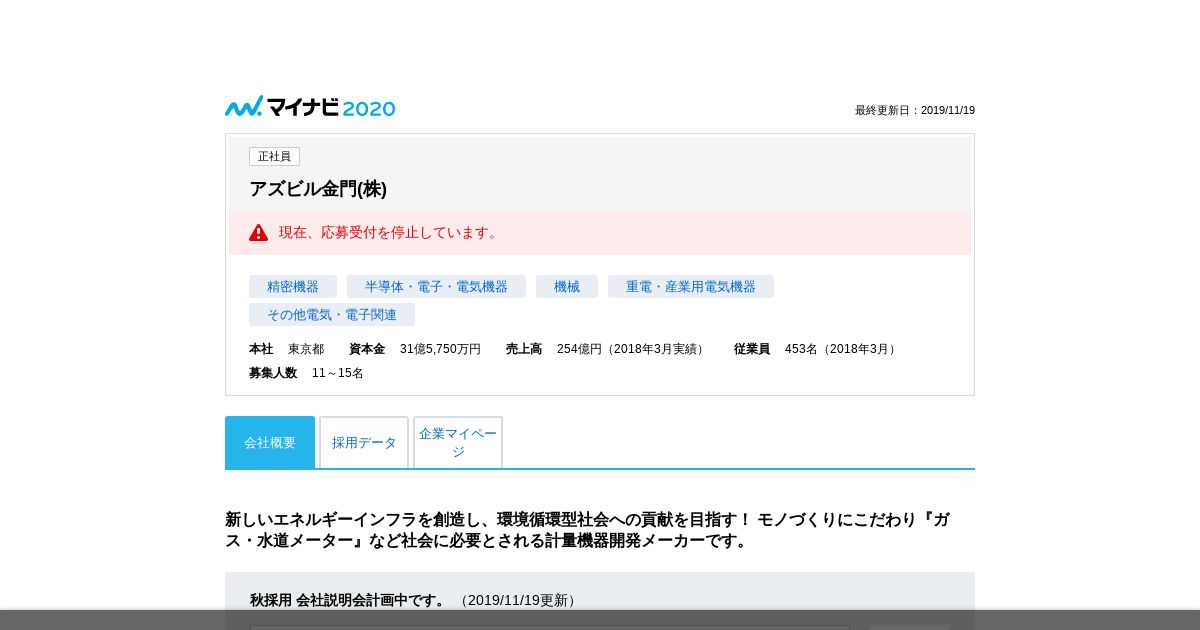The width and height of the screenshot is (1200, 630).
Task: Click the 秋採用 会社説明会計画中です notice
Action: (349, 600)
